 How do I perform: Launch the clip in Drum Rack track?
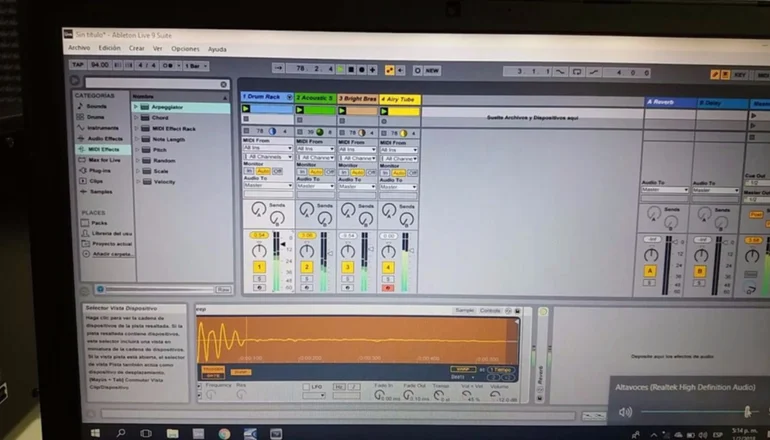pos(246,109)
